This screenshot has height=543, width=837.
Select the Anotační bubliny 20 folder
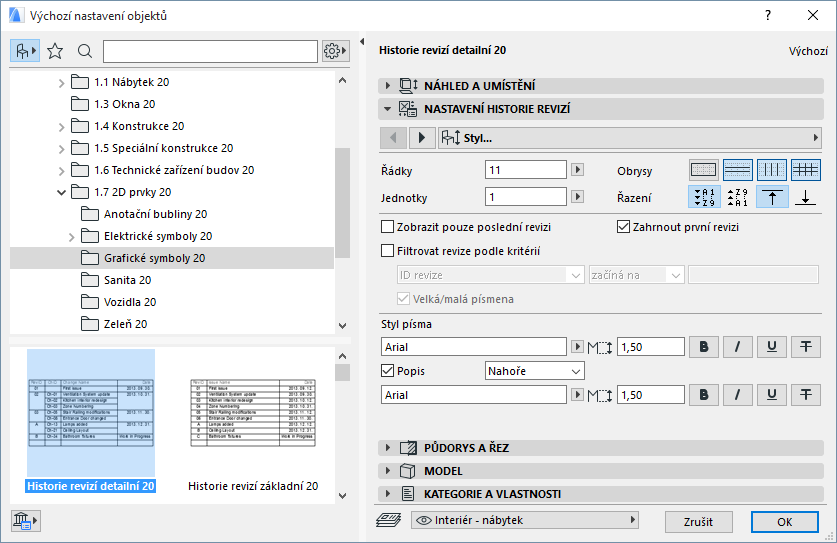(155, 214)
